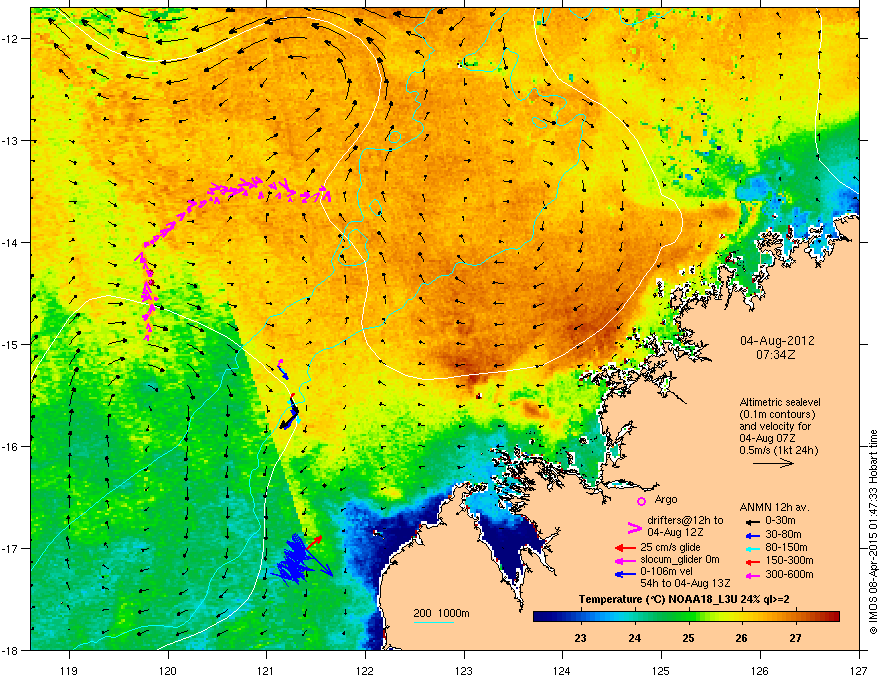The height and width of the screenshot is (680, 880).
Task: Click the '150-300m' depth label
Action: pos(789,560)
